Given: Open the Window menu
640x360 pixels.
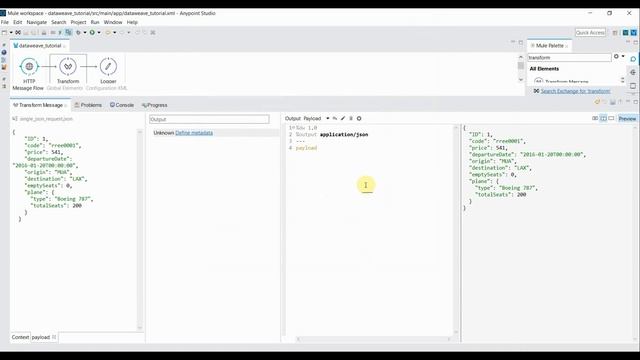Looking at the screenshot, I should [113, 22].
